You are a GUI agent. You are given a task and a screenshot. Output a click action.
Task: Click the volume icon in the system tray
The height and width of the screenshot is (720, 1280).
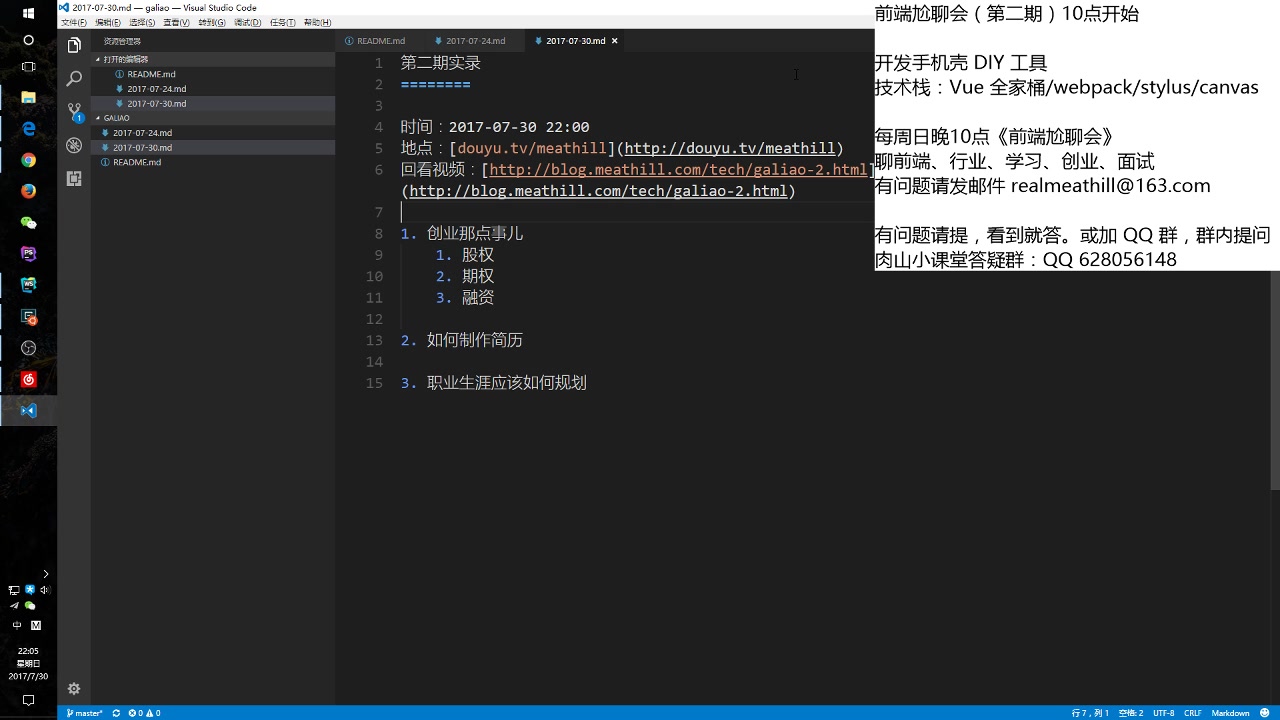pos(45,590)
